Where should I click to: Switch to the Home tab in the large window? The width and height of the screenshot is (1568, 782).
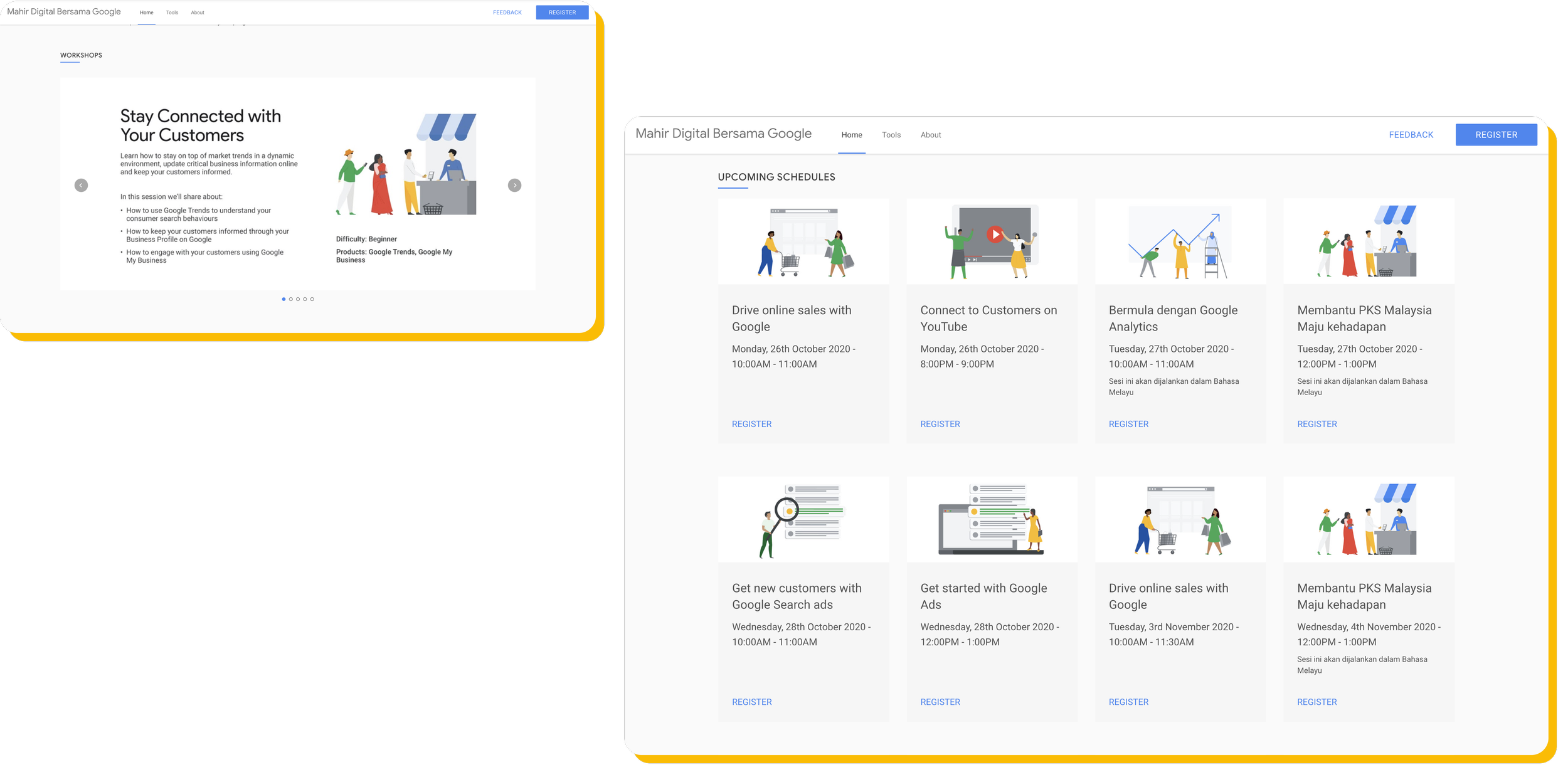(x=851, y=135)
